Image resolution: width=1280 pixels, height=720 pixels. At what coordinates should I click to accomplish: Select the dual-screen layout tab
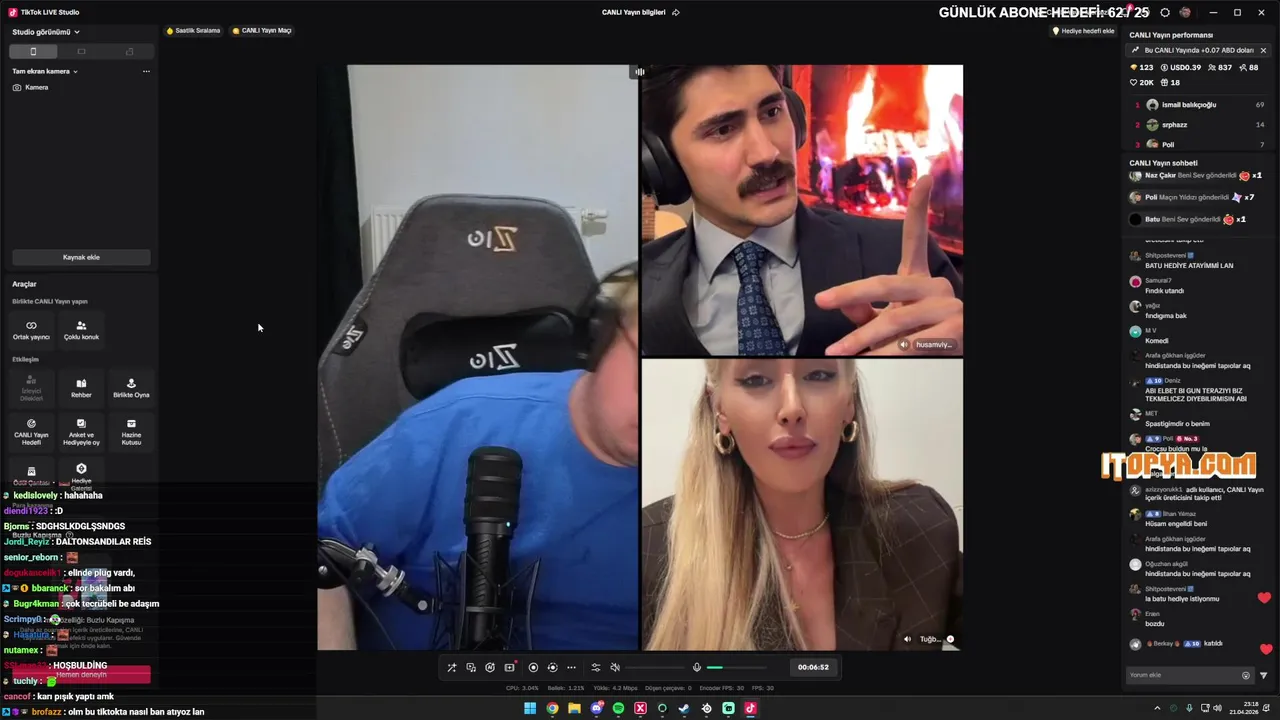129,51
